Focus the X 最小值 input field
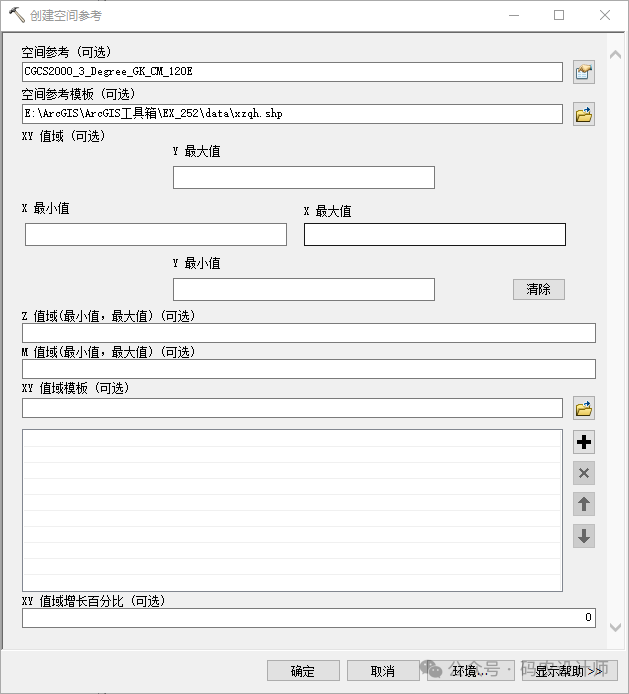 click(x=155, y=235)
